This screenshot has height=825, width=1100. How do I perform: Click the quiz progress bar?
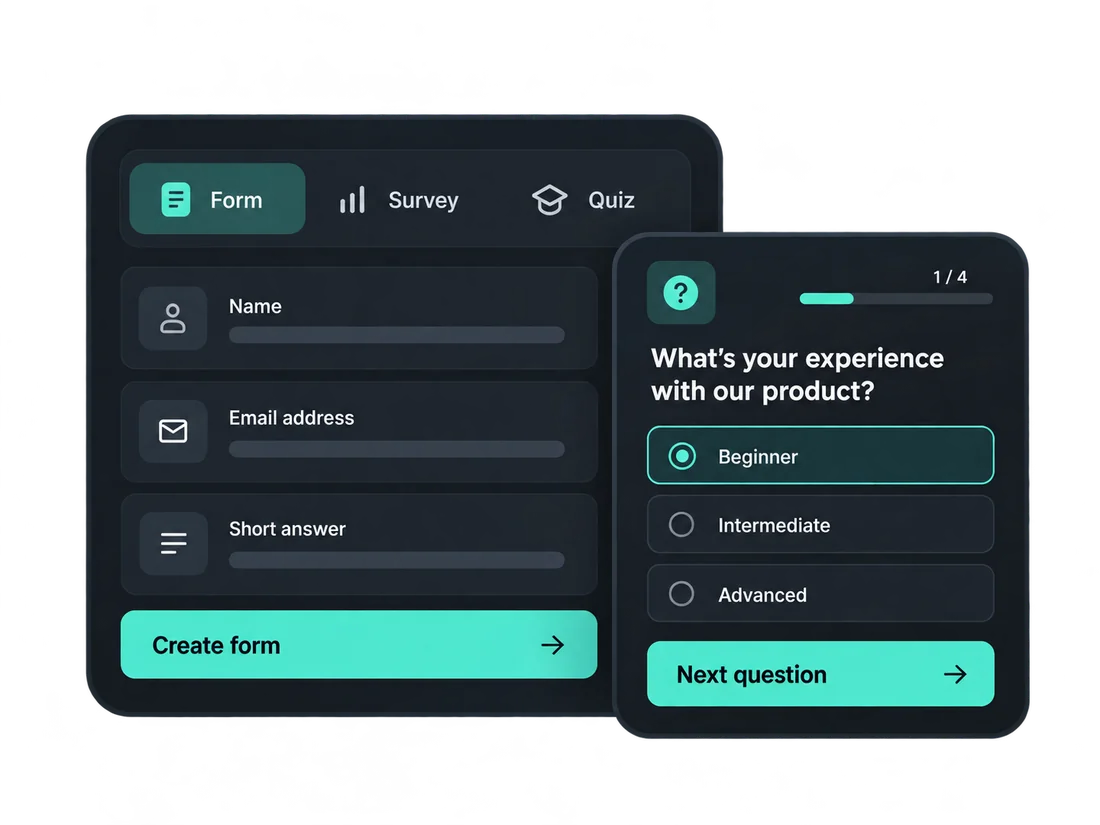tap(896, 299)
